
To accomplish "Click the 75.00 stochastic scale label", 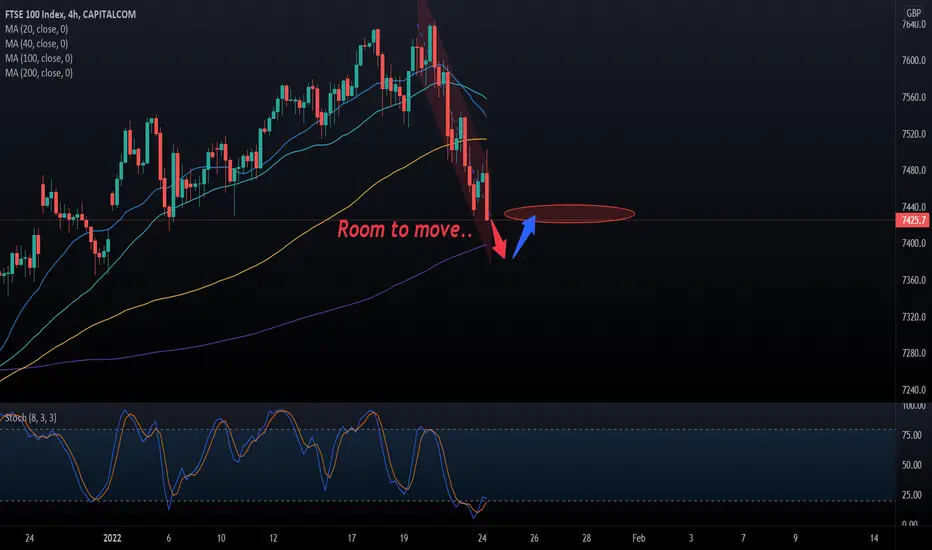I will (x=912, y=435).
